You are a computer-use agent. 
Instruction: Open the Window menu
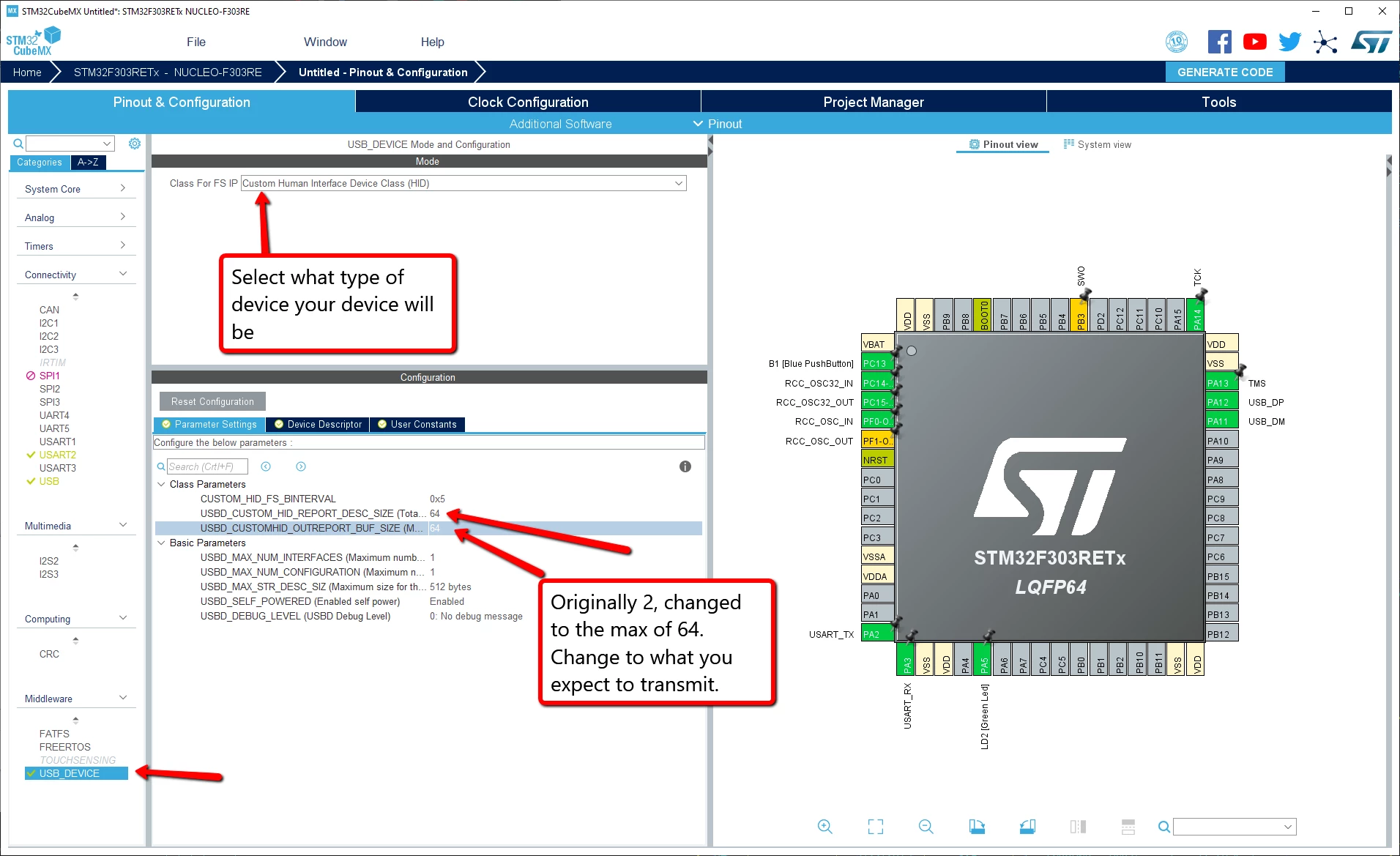click(325, 42)
